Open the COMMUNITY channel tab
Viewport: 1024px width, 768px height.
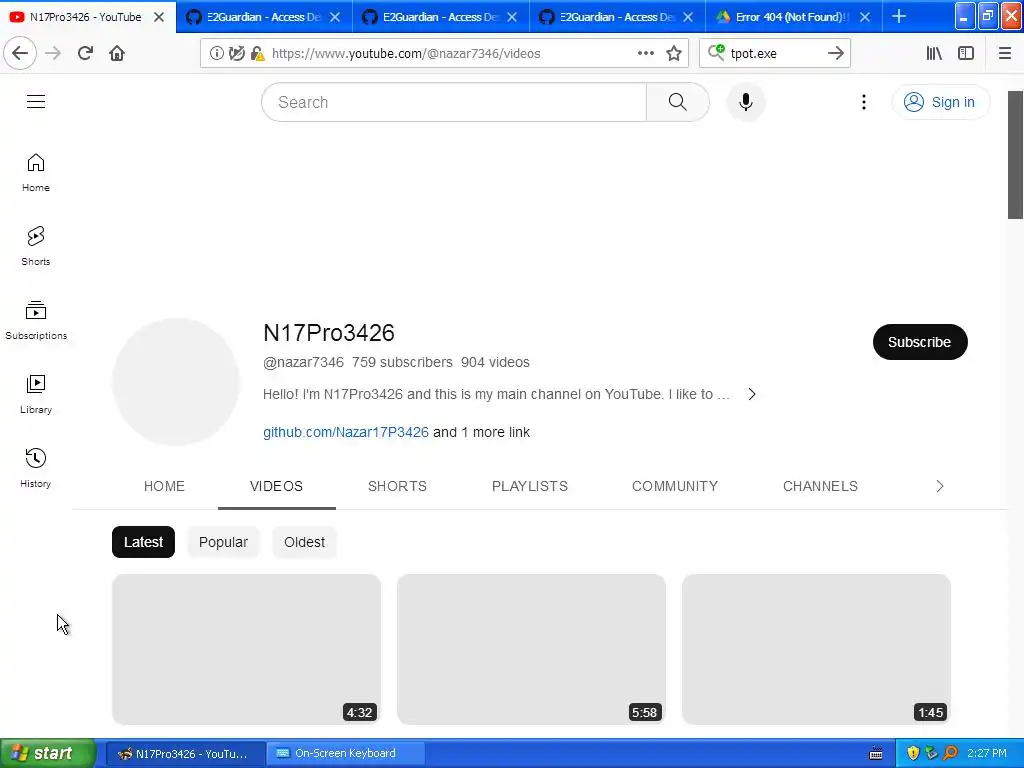coord(675,486)
